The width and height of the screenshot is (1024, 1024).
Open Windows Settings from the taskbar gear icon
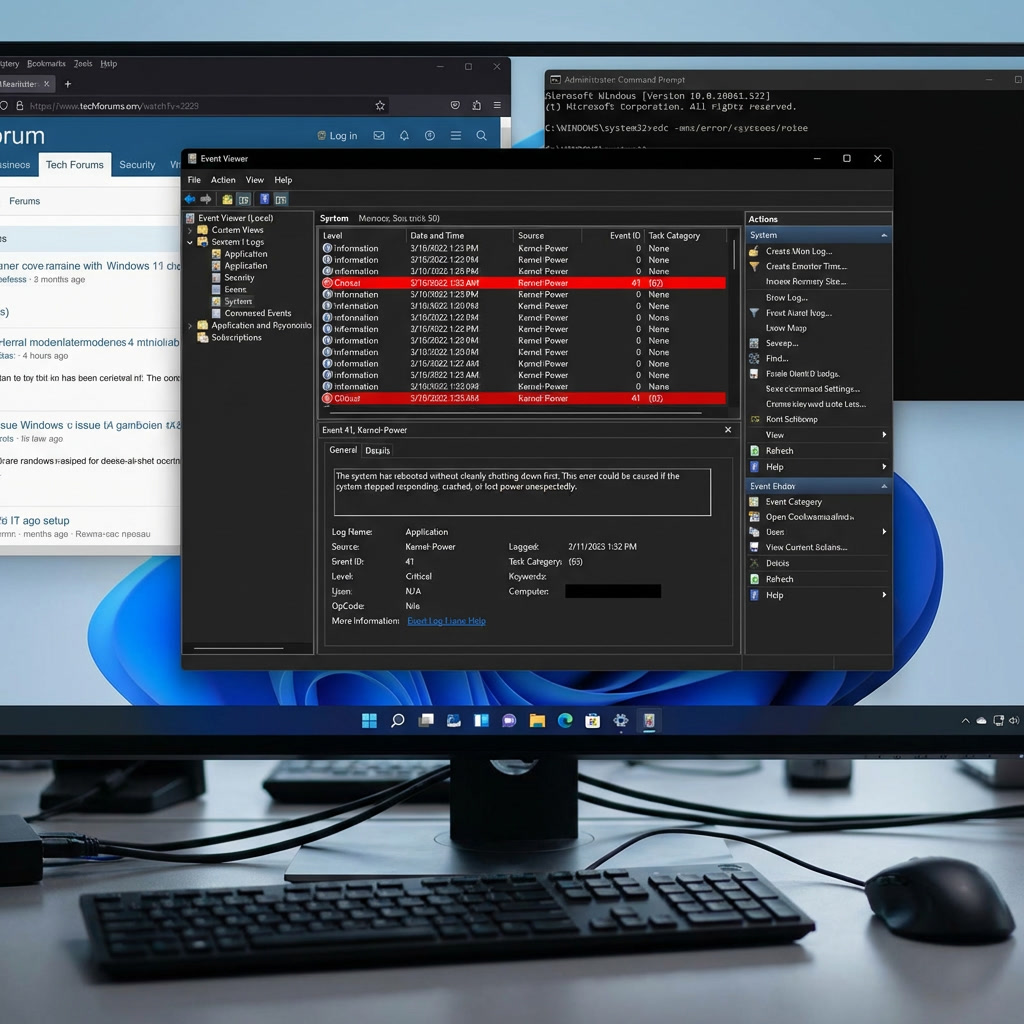tap(620, 720)
